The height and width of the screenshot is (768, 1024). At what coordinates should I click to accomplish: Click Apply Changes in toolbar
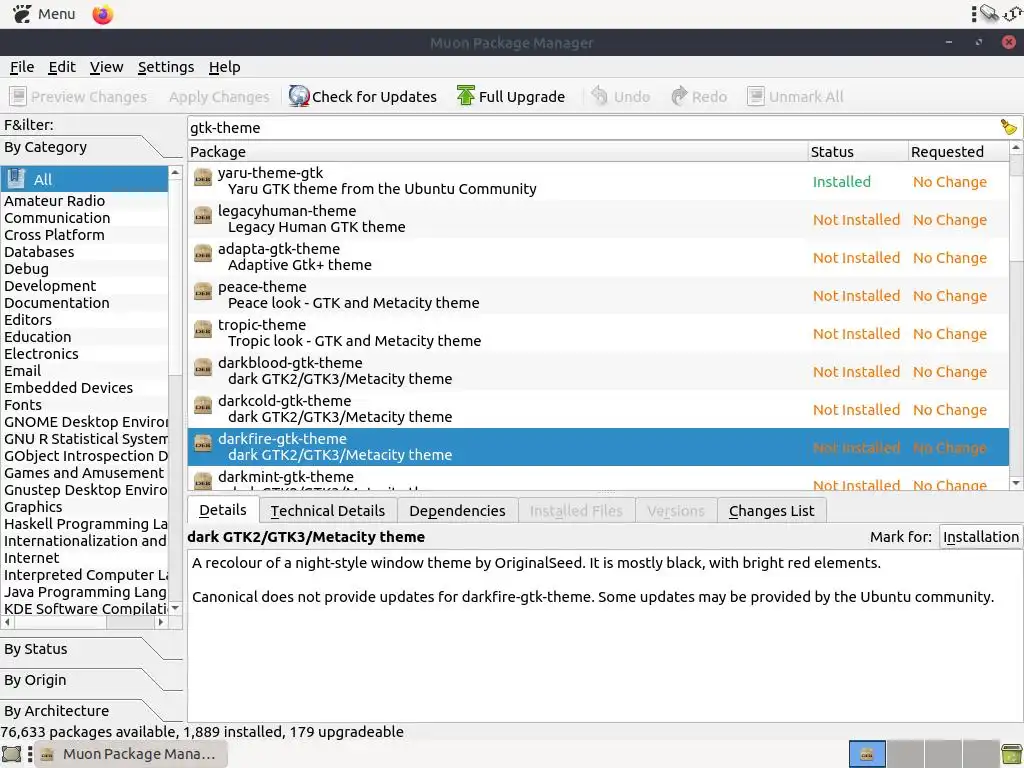tap(219, 97)
